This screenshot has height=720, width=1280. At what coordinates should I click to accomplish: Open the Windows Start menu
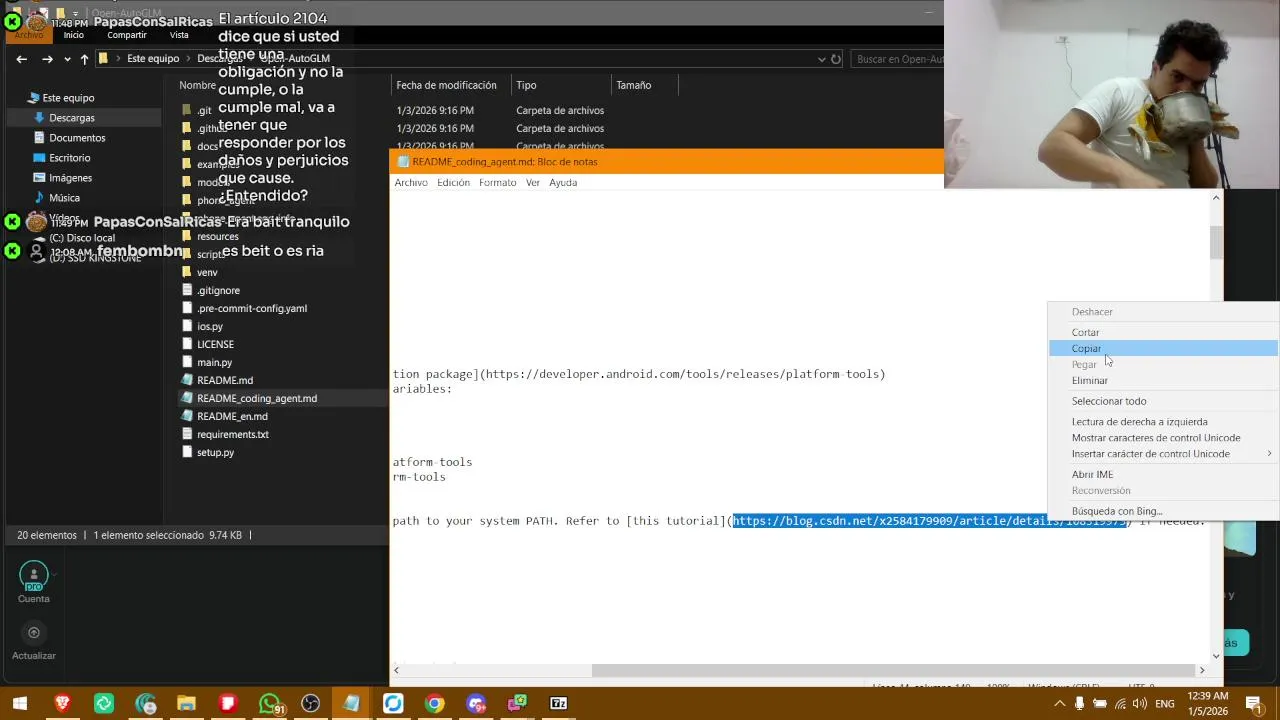pyautogui.click(x=19, y=704)
